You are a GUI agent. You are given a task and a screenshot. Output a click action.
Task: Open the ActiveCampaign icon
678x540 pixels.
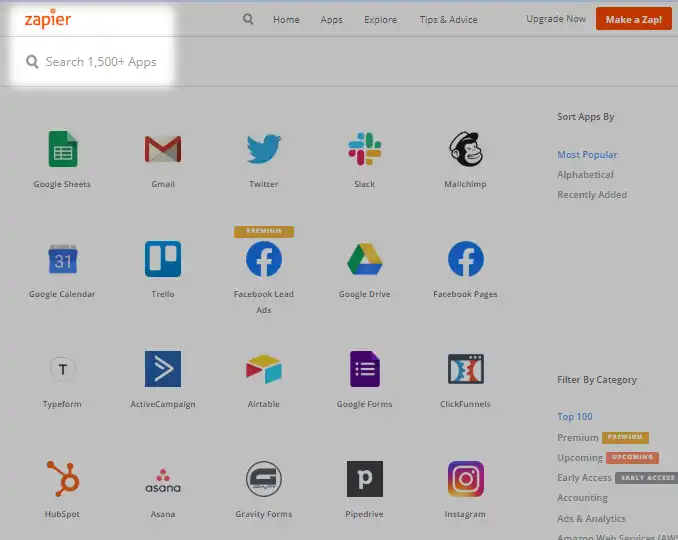pos(163,369)
